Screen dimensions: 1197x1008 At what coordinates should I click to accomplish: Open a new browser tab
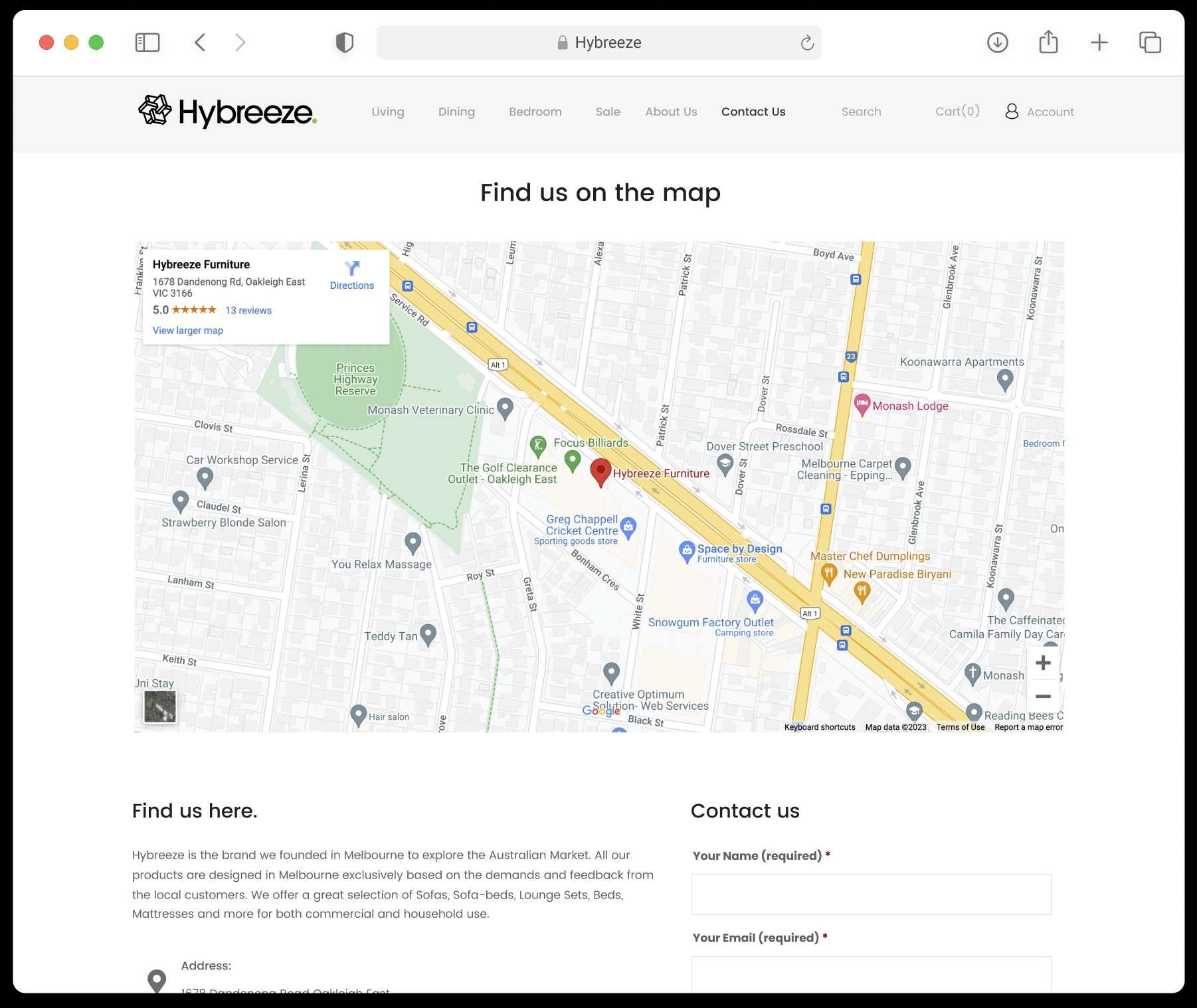1099,42
